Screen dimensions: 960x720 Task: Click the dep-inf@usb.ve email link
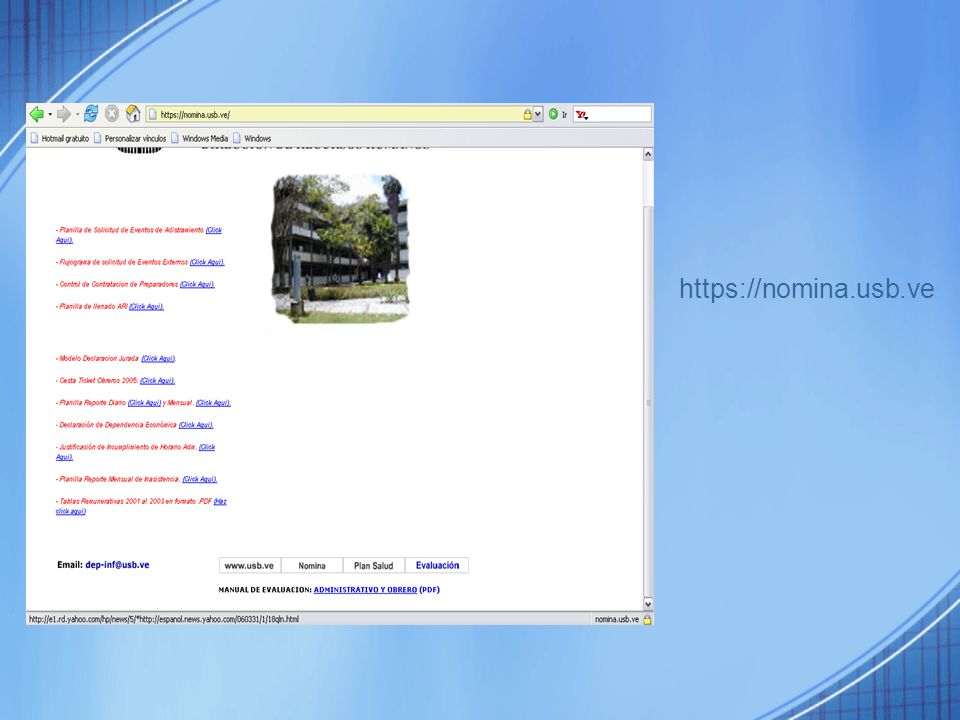(118, 564)
